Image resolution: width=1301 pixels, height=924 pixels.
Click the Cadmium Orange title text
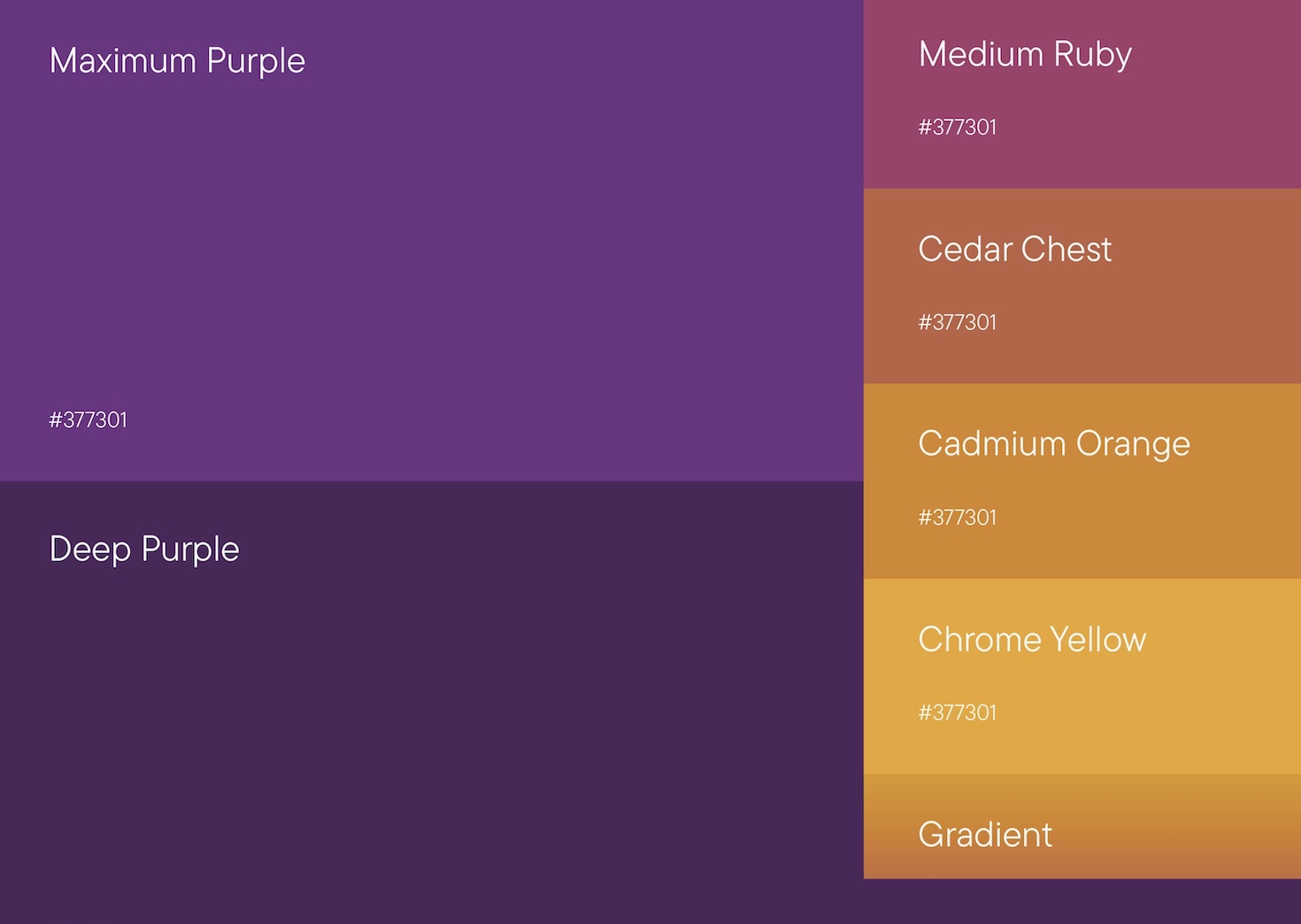click(1054, 444)
